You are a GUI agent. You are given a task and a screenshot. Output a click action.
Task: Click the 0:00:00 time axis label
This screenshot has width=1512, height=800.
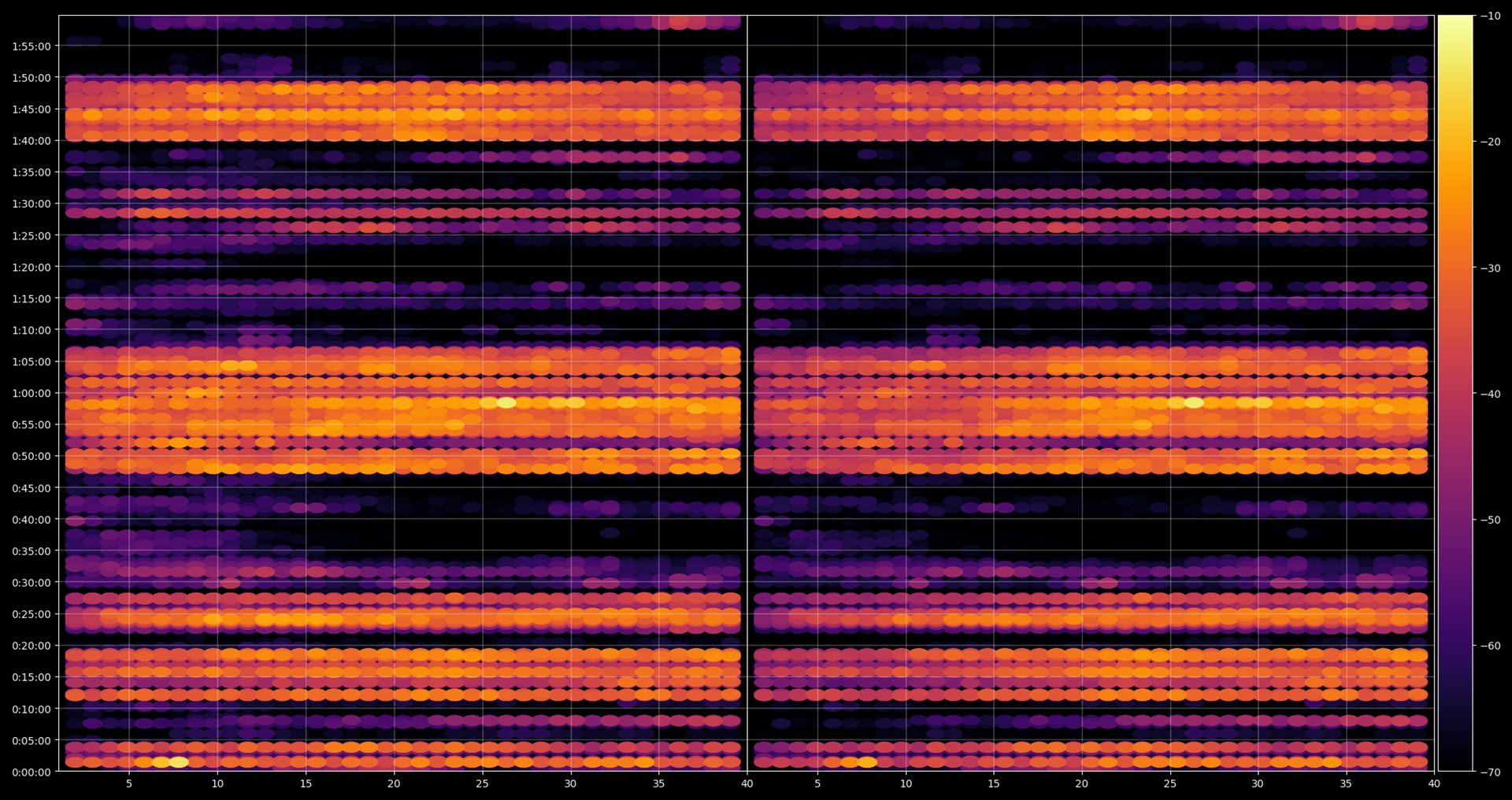tap(31, 772)
